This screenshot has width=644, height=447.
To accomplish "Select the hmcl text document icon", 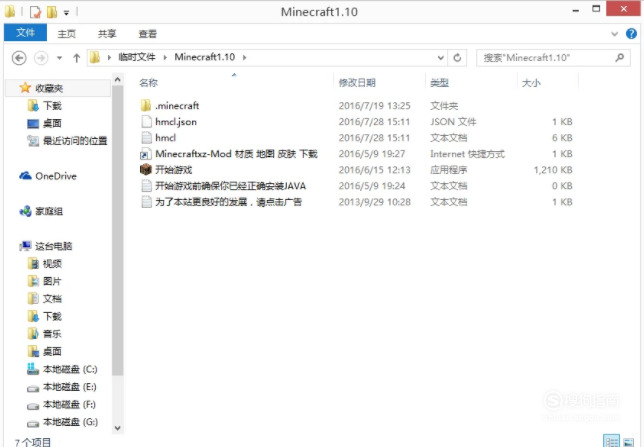I will [x=146, y=138].
